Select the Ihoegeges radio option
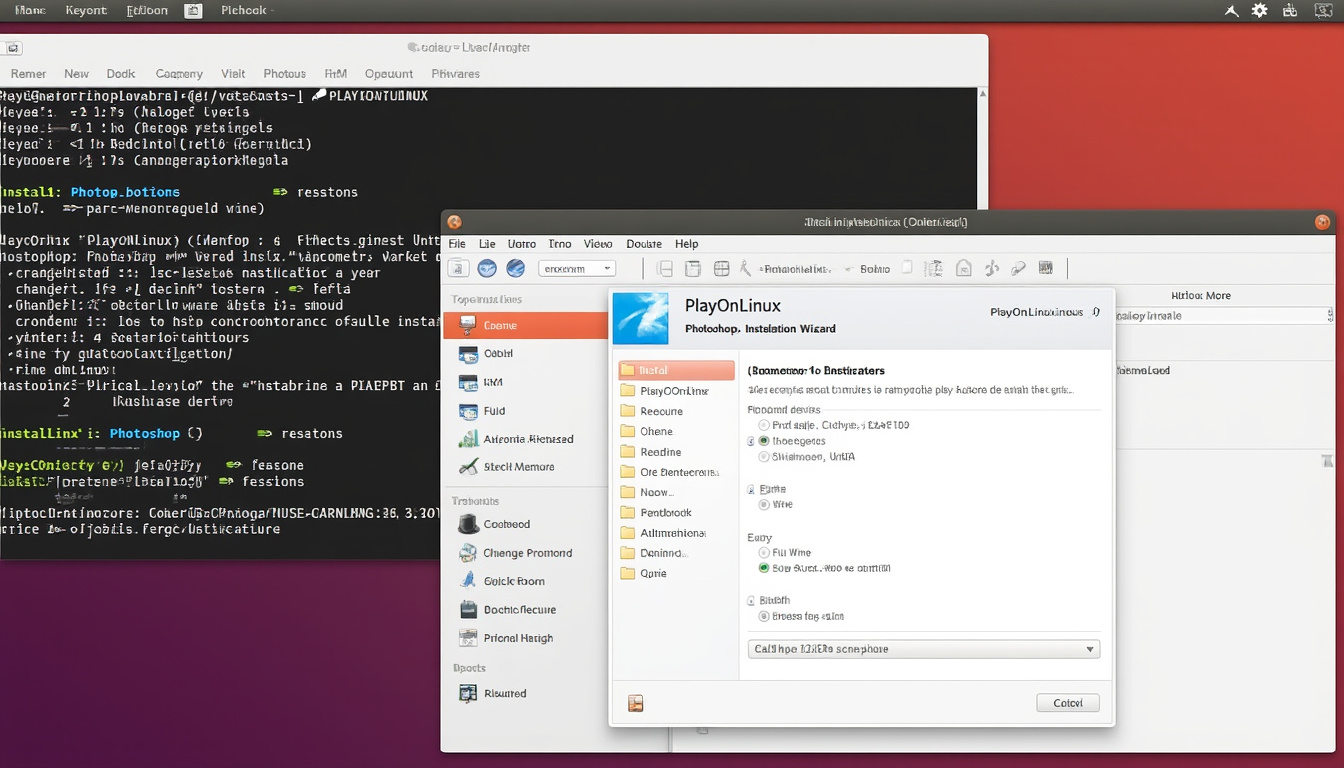The image size is (1344, 768). [x=765, y=441]
